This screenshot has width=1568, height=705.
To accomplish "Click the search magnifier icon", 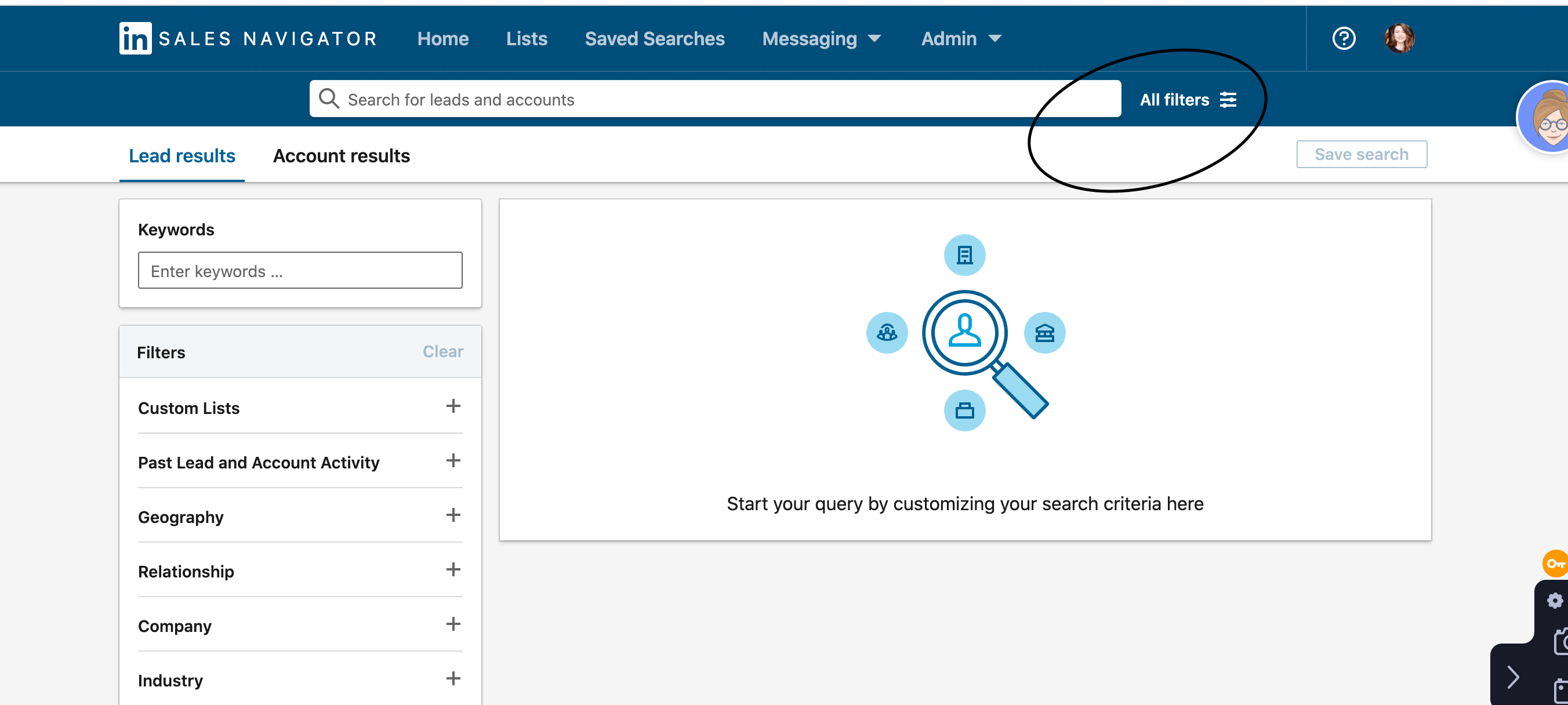I will pos(329,99).
